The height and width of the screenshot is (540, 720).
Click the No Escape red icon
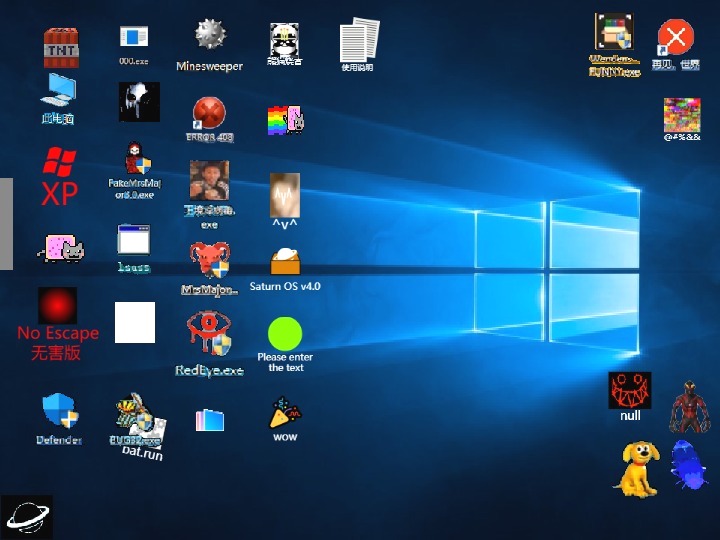pyautogui.click(x=58, y=306)
